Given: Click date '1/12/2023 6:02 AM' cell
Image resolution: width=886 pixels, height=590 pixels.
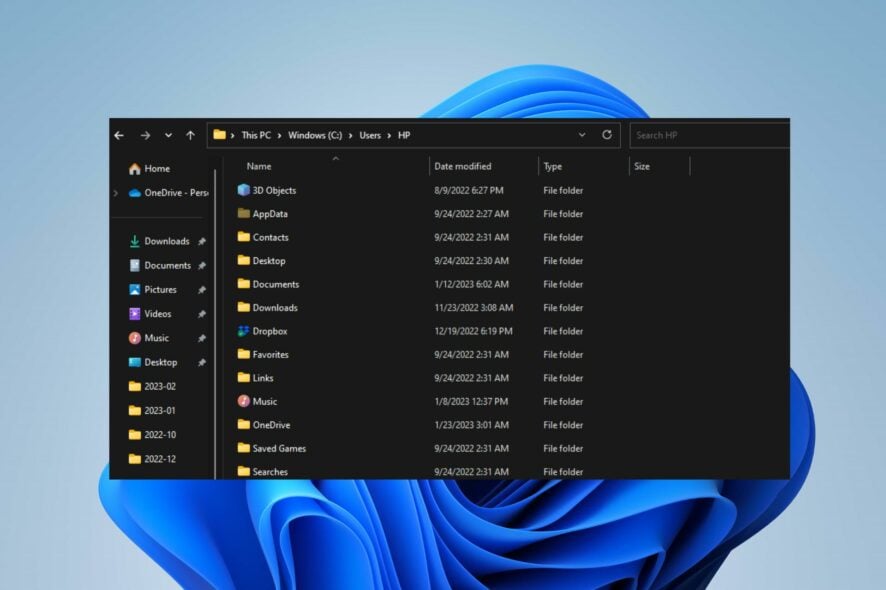Looking at the screenshot, I should (471, 284).
